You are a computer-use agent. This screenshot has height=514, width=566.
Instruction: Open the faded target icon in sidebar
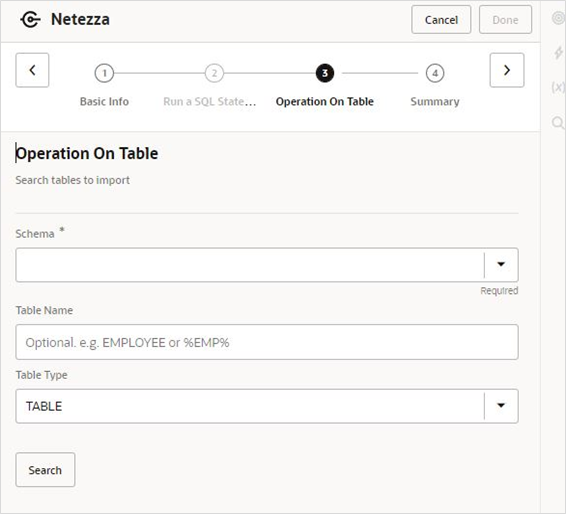click(558, 18)
